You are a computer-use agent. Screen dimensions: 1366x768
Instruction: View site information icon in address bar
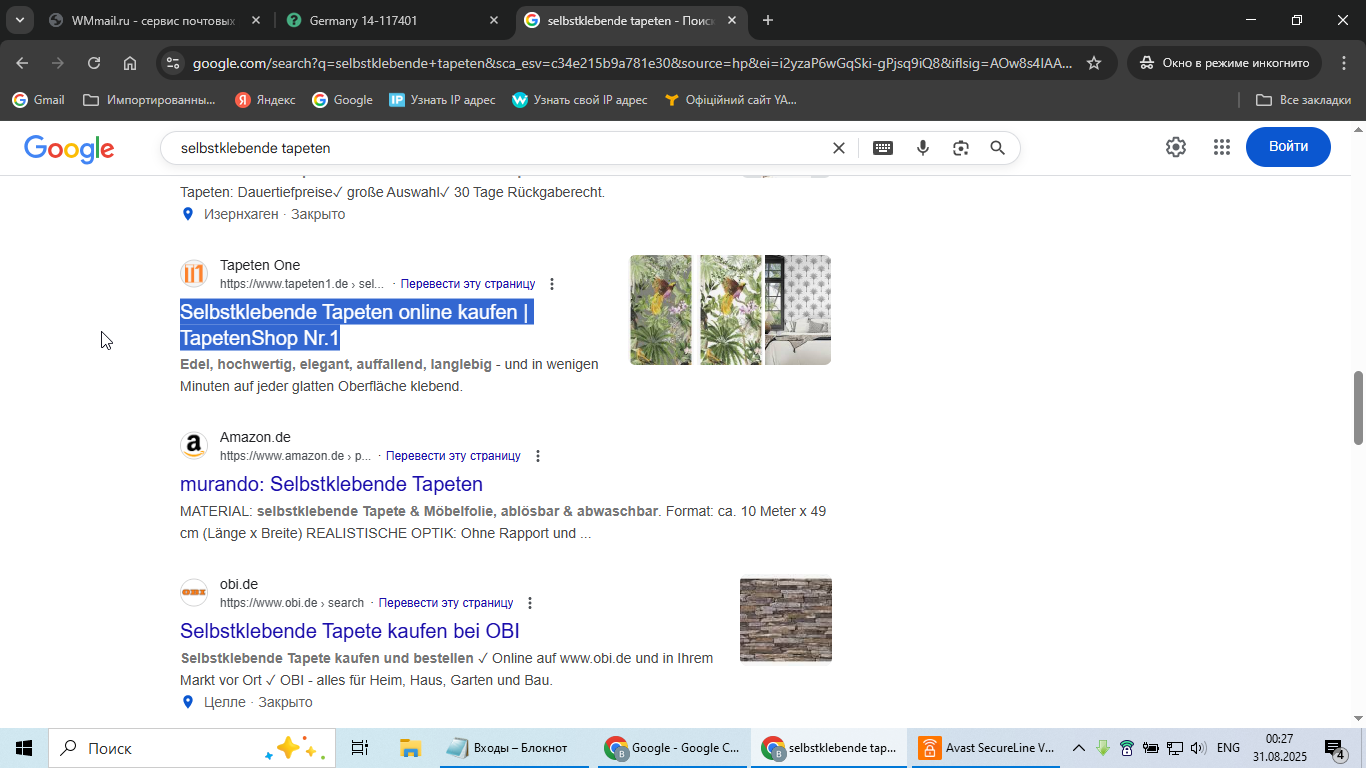coord(173,63)
